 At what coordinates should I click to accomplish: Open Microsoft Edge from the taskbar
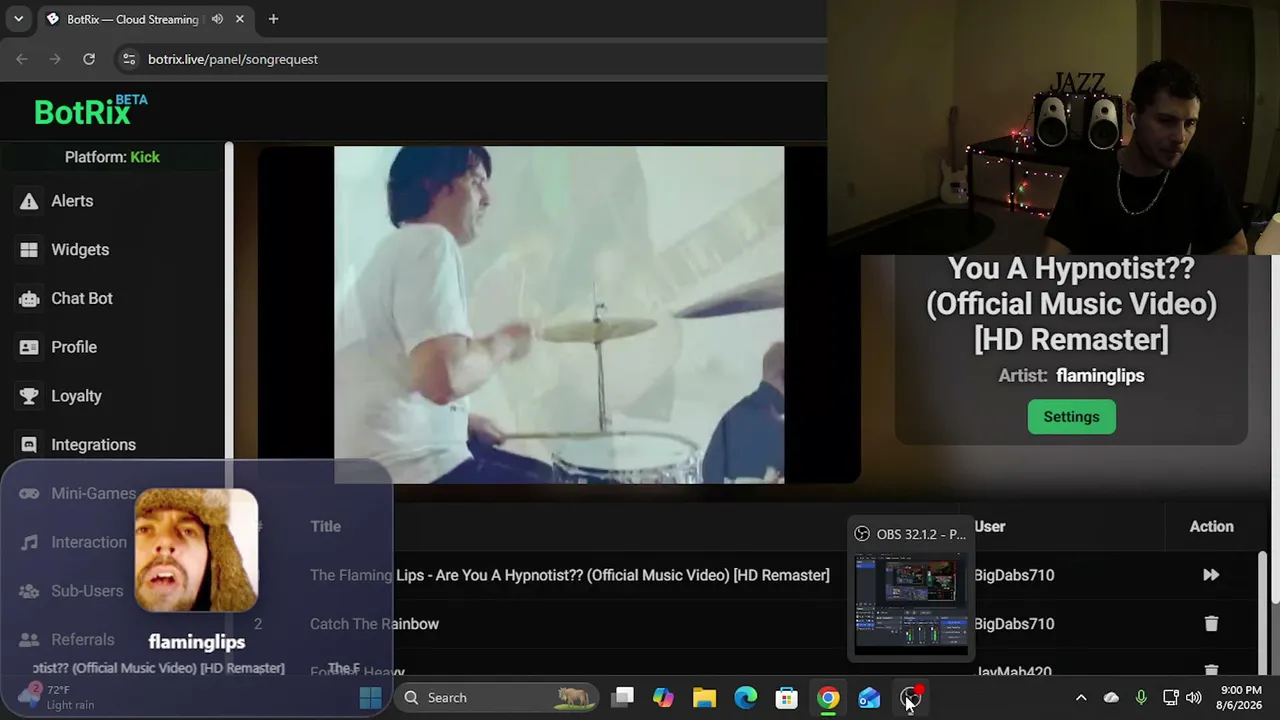tap(746, 698)
